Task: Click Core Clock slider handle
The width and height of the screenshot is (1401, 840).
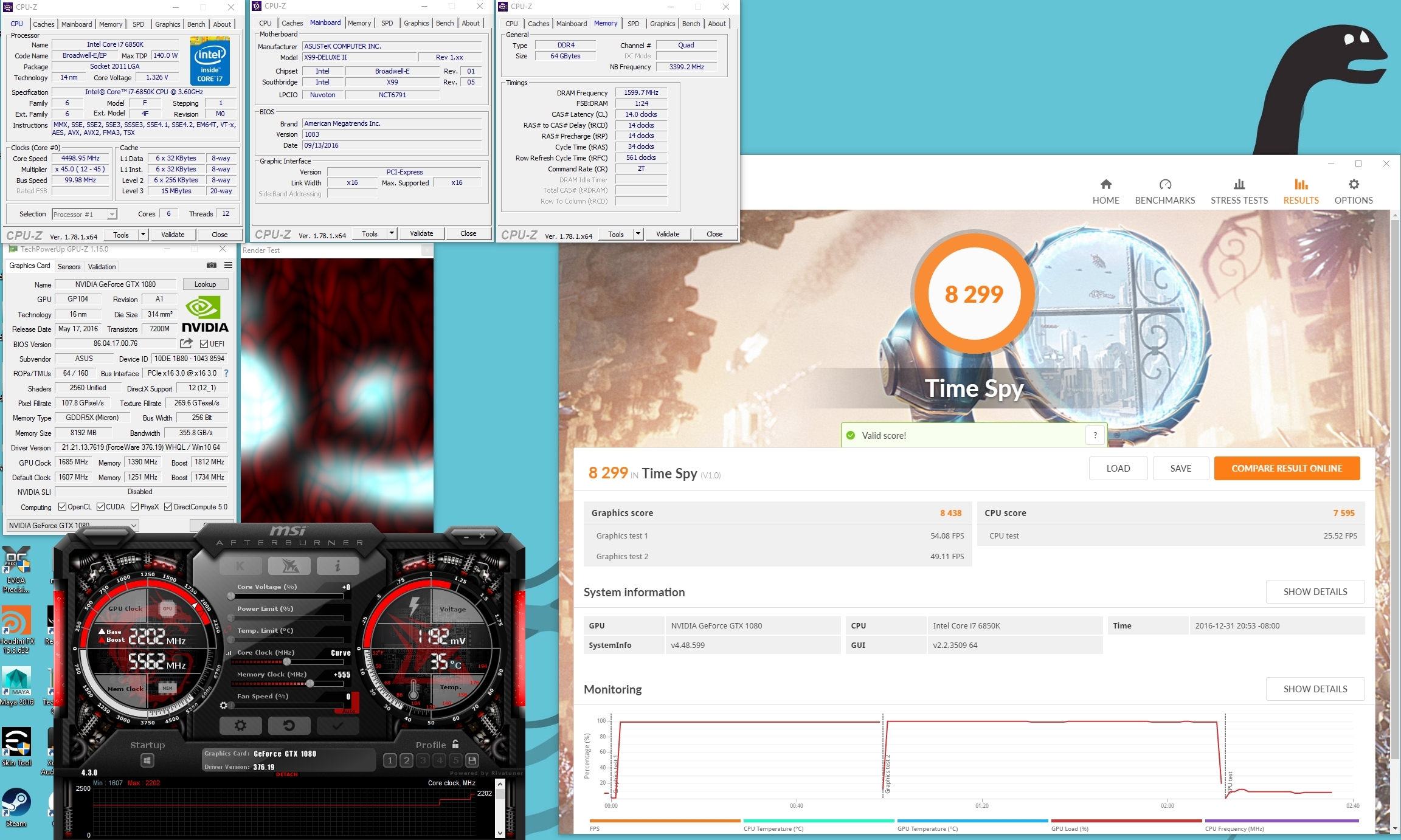Action: point(287,661)
